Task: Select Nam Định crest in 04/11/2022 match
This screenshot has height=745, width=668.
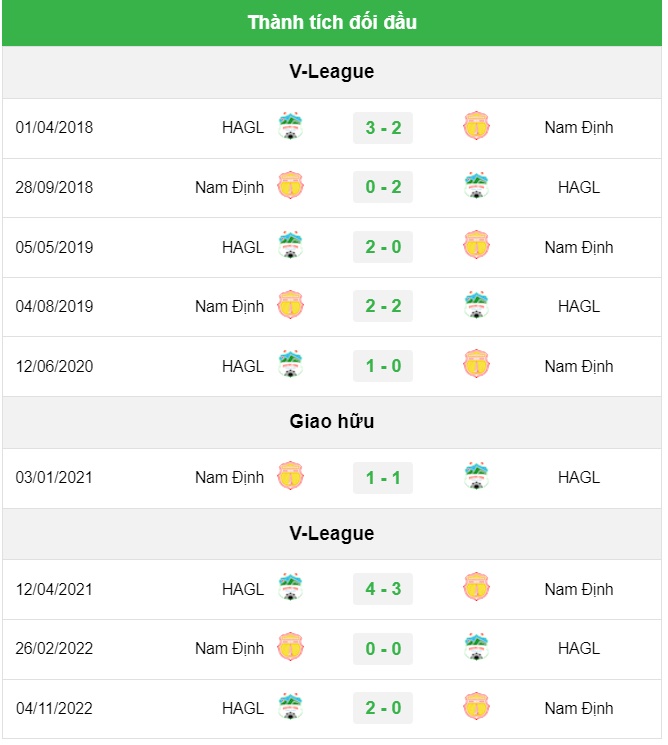Action: coord(476,707)
